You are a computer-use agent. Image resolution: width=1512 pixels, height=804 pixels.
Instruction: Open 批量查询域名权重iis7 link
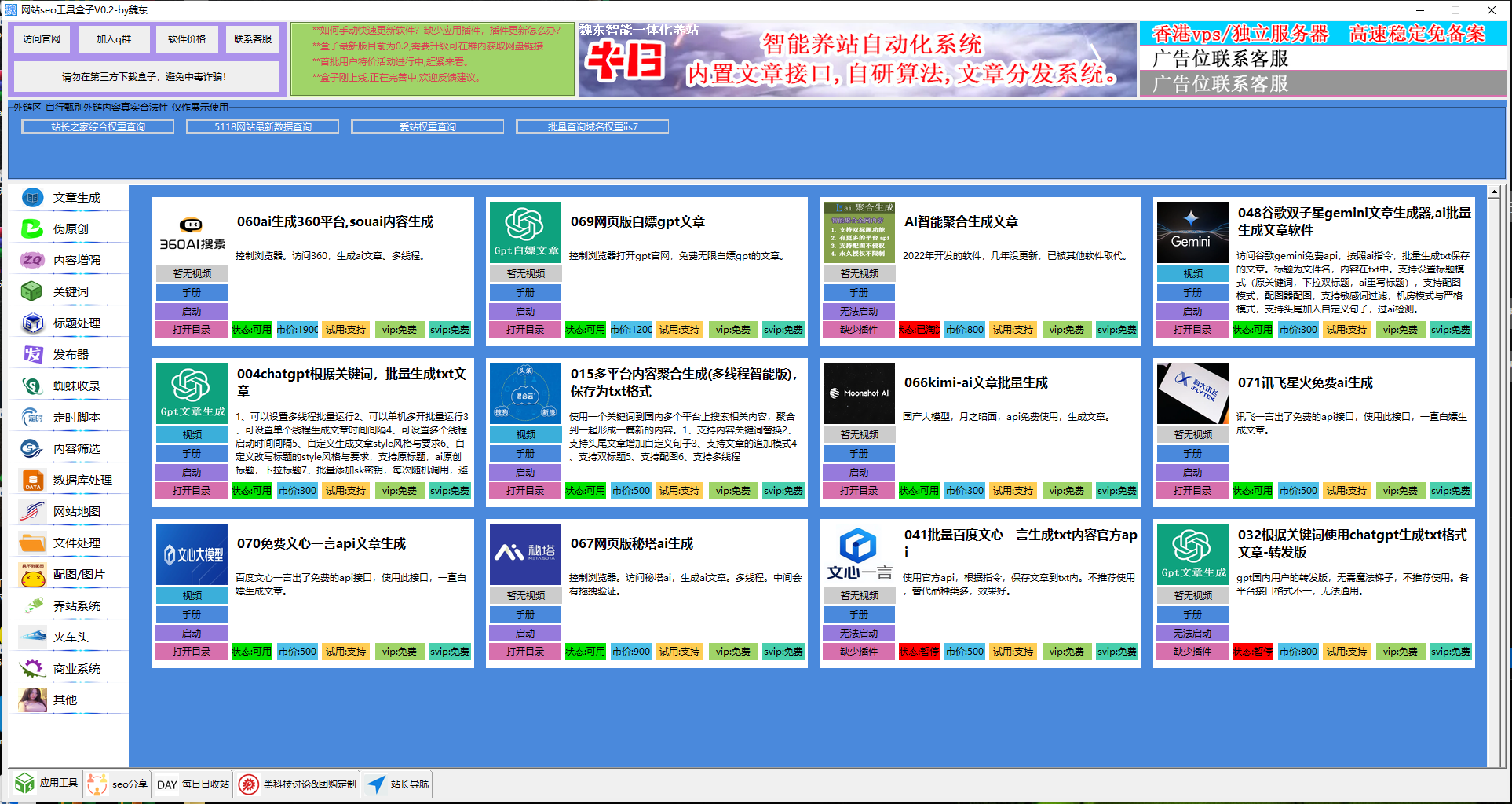[593, 126]
